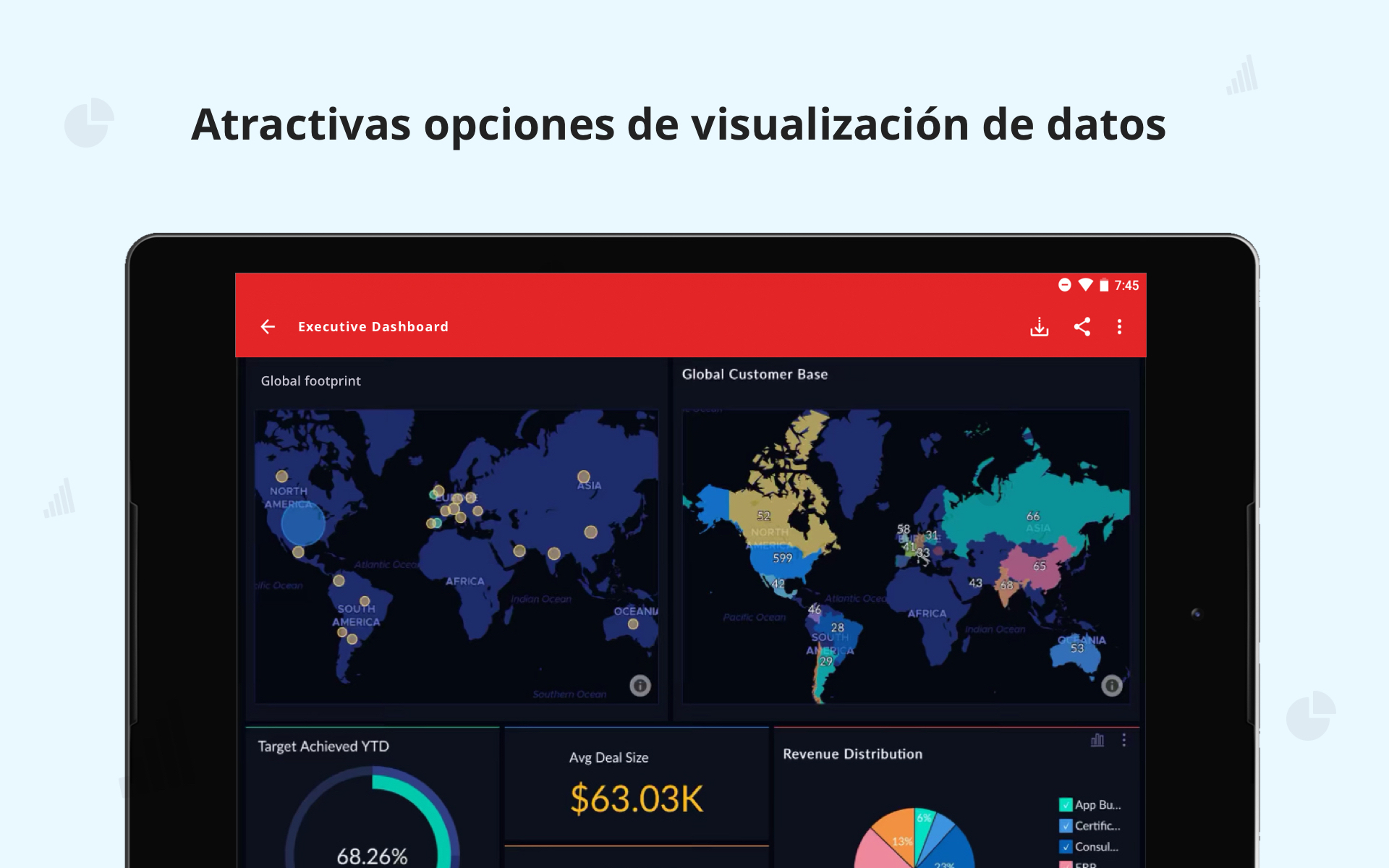The image size is (1389, 868).
Task: Go back using the arrow icon
Action: (268, 327)
